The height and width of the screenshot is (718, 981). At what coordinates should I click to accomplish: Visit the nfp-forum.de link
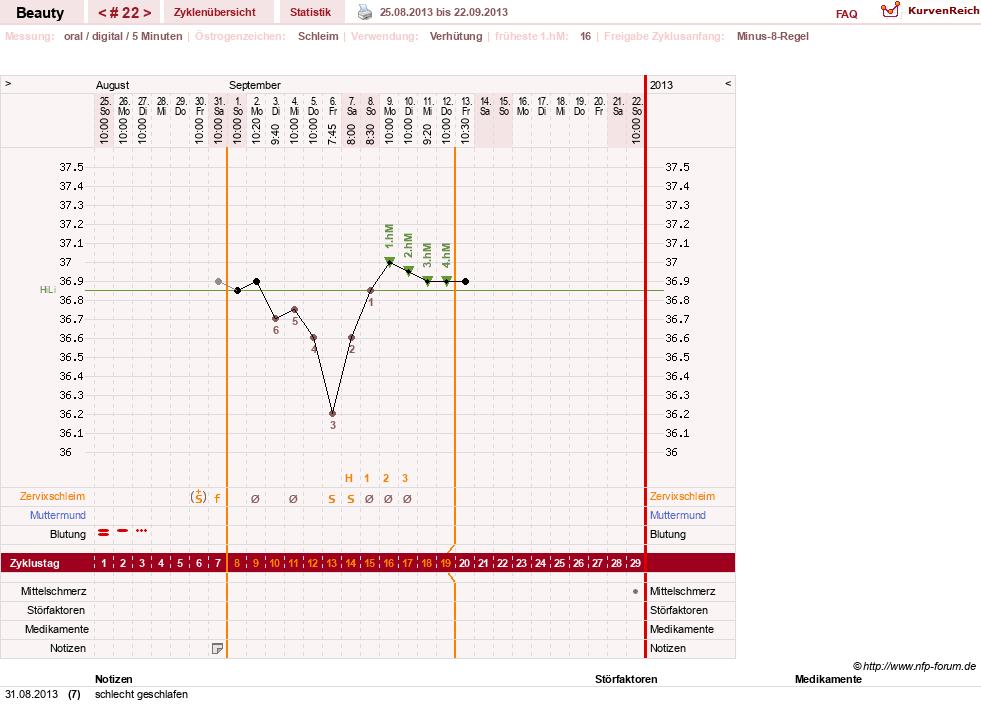[x=919, y=666]
